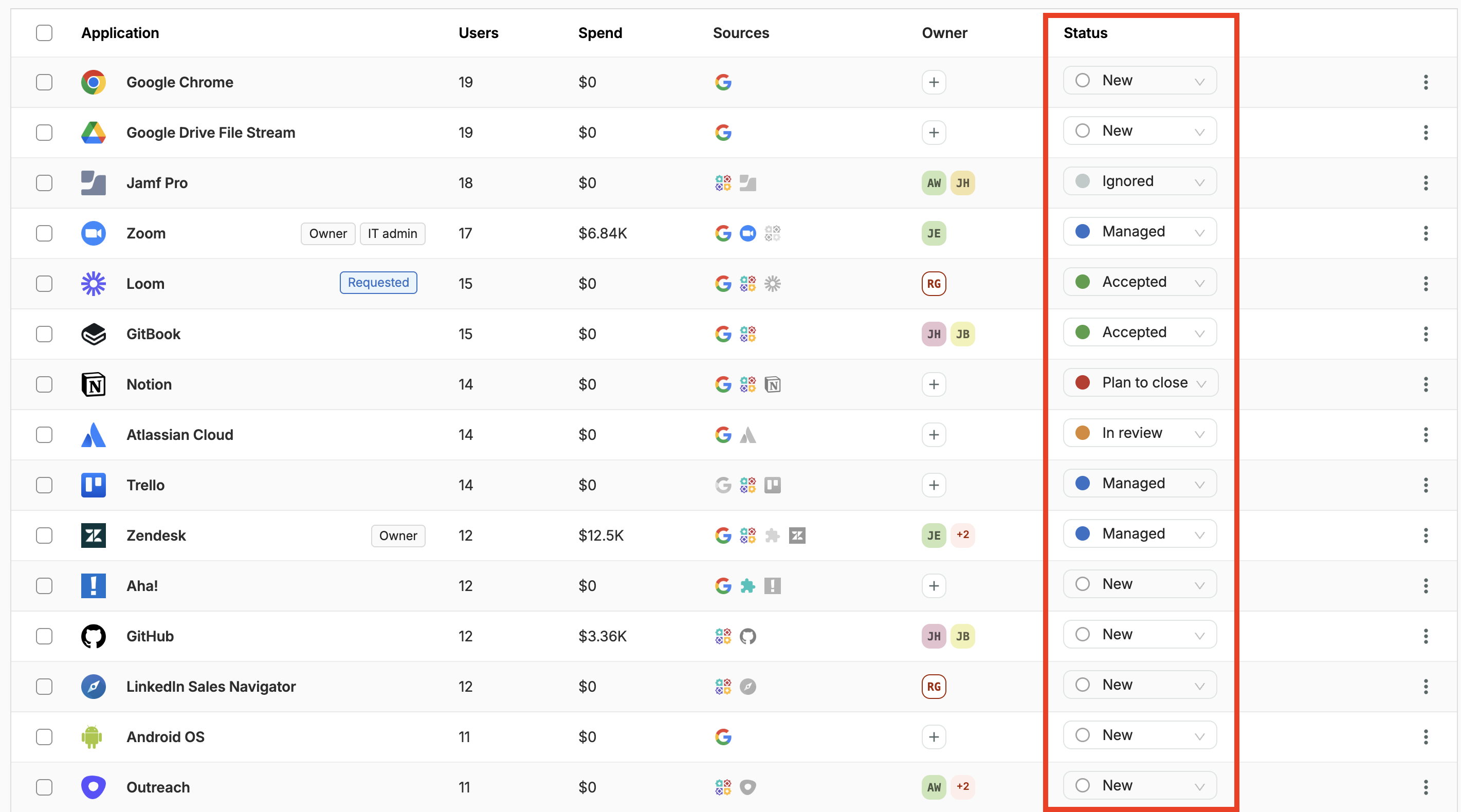
Task: Click the +2 owners badge for Zendesk
Action: click(962, 534)
